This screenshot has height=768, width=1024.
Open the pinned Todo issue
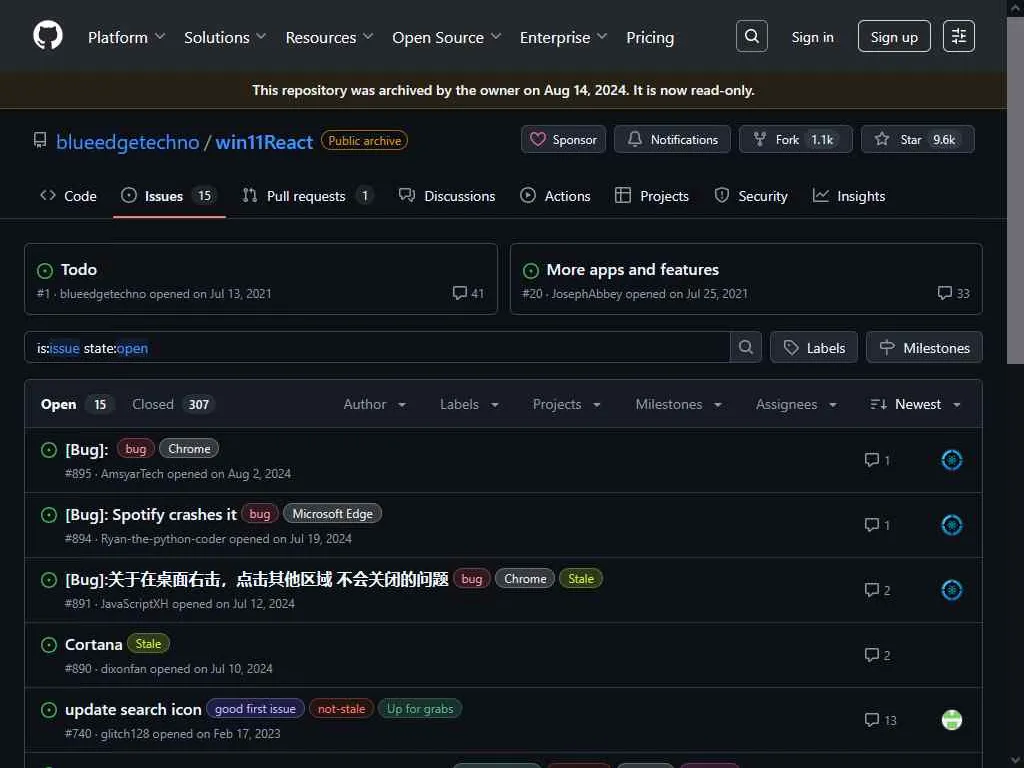click(79, 270)
